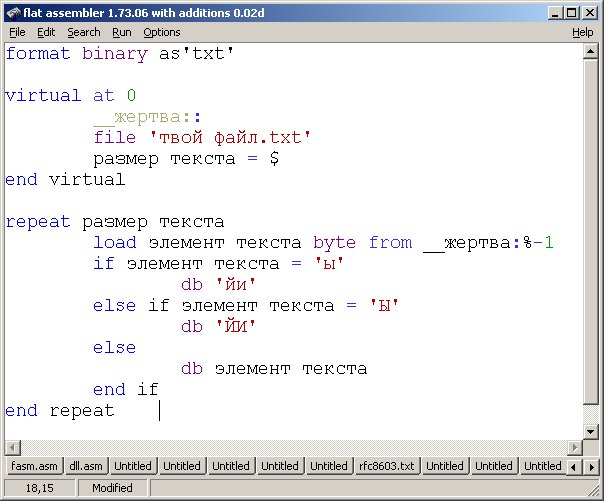Click the horizontal scrollbar track
Screen dimensions: 604x501
click(294, 447)
